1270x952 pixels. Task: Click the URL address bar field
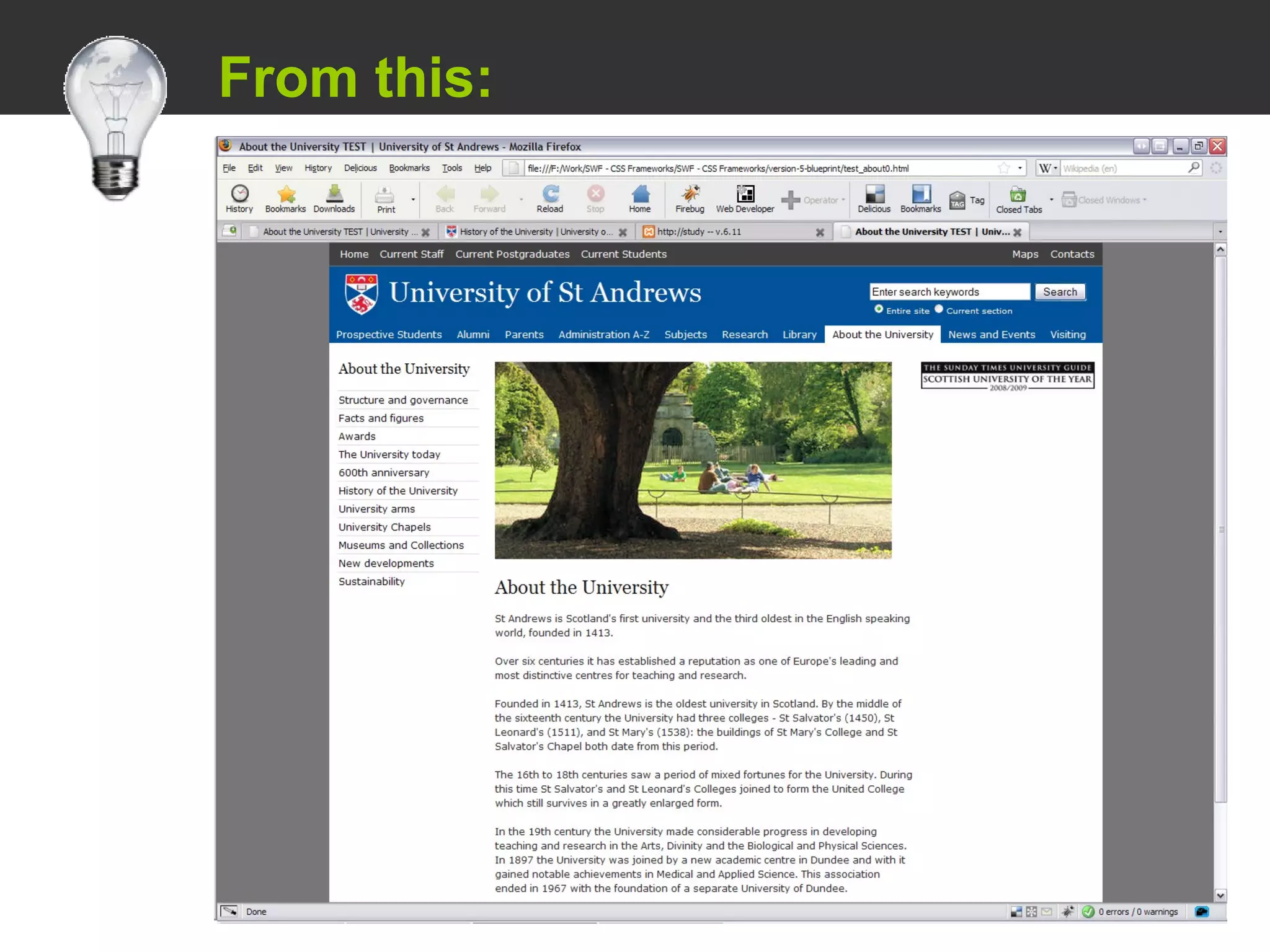[x=760, y=168]
